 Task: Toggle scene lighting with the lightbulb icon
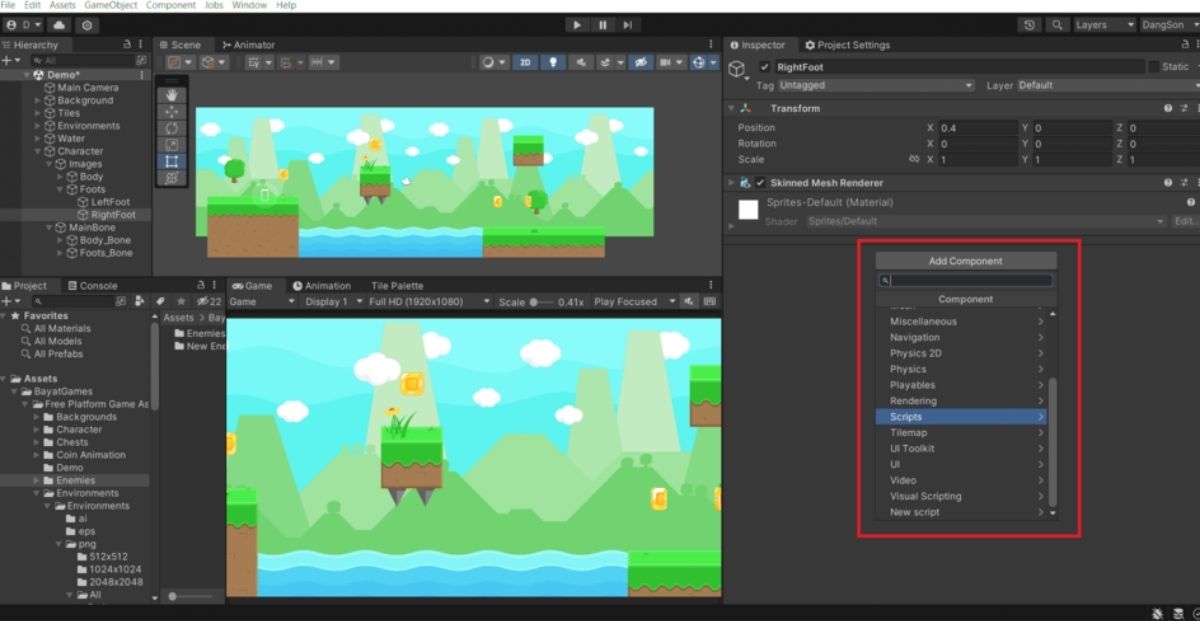(552, 62)
